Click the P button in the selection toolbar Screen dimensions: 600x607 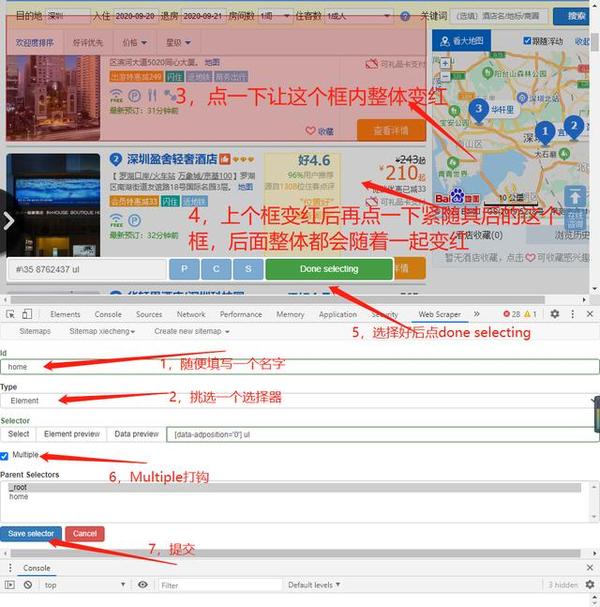click(184, 269)
